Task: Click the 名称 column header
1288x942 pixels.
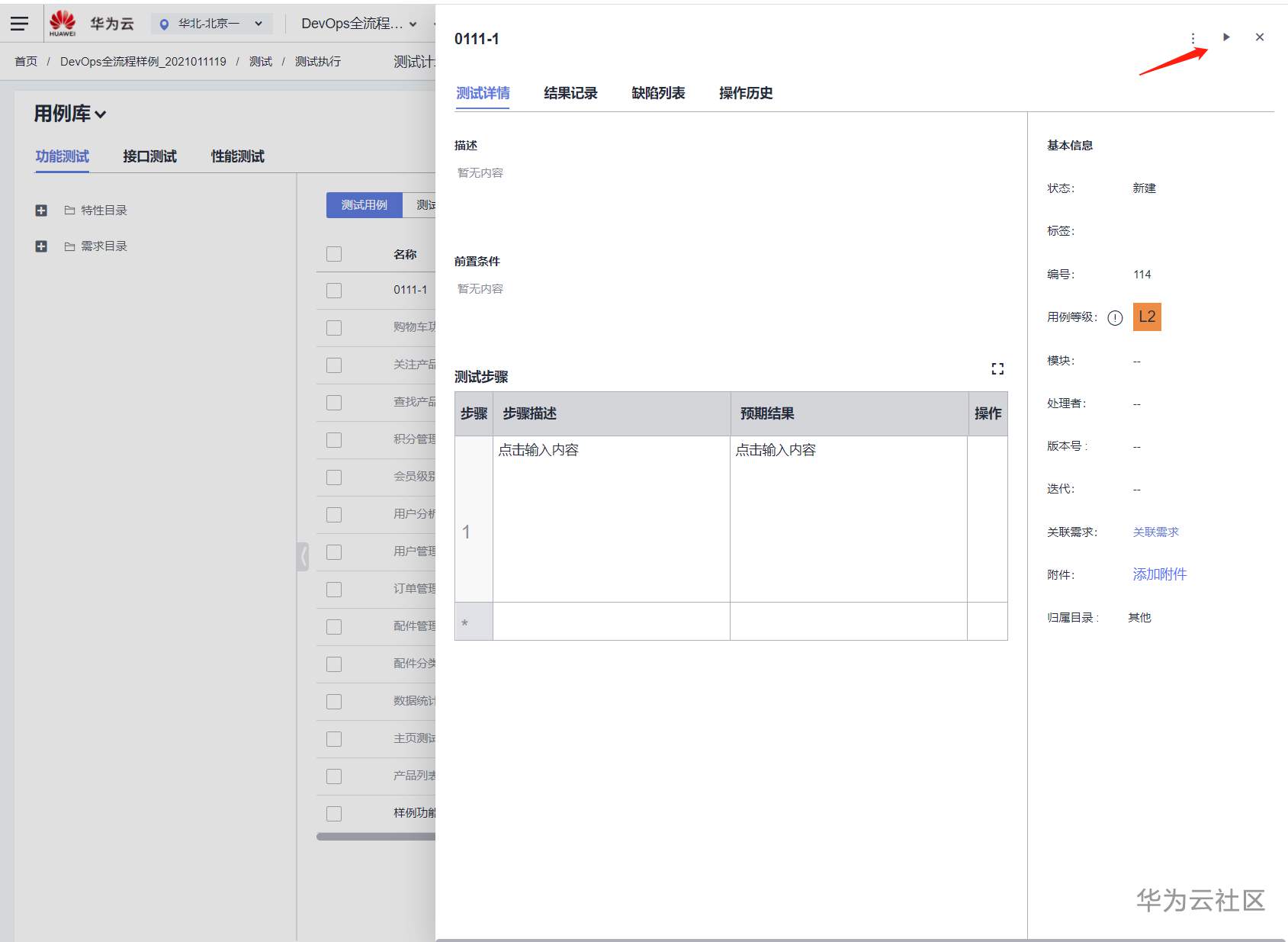Action: pyautogui.click(x=405, y=255)
